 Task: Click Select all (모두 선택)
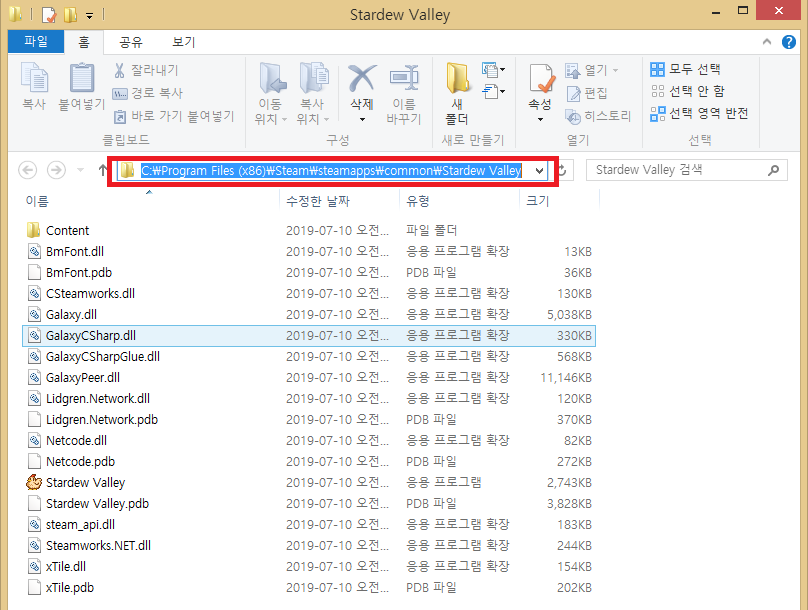(x=686, y=69)
